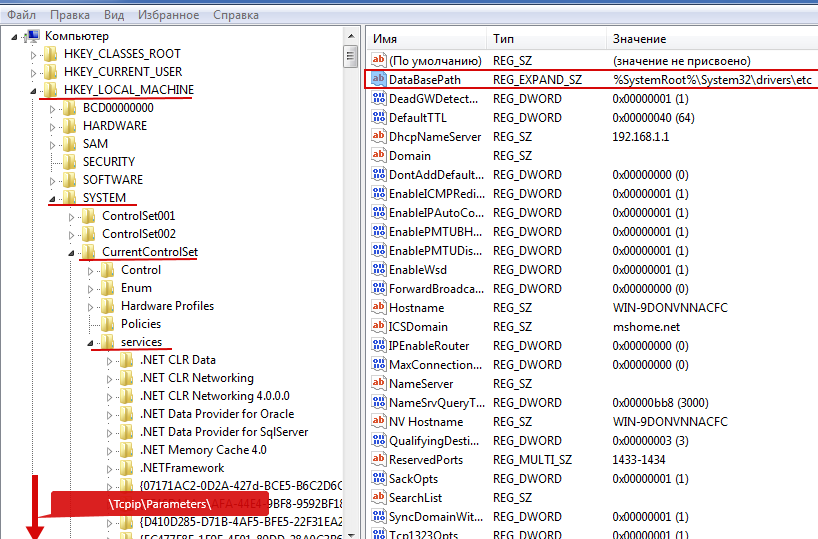Screen dimensions: 818x539
Task: Click the HKEY_CLASSES_ROOT folder icon
Action: (51, 54)
